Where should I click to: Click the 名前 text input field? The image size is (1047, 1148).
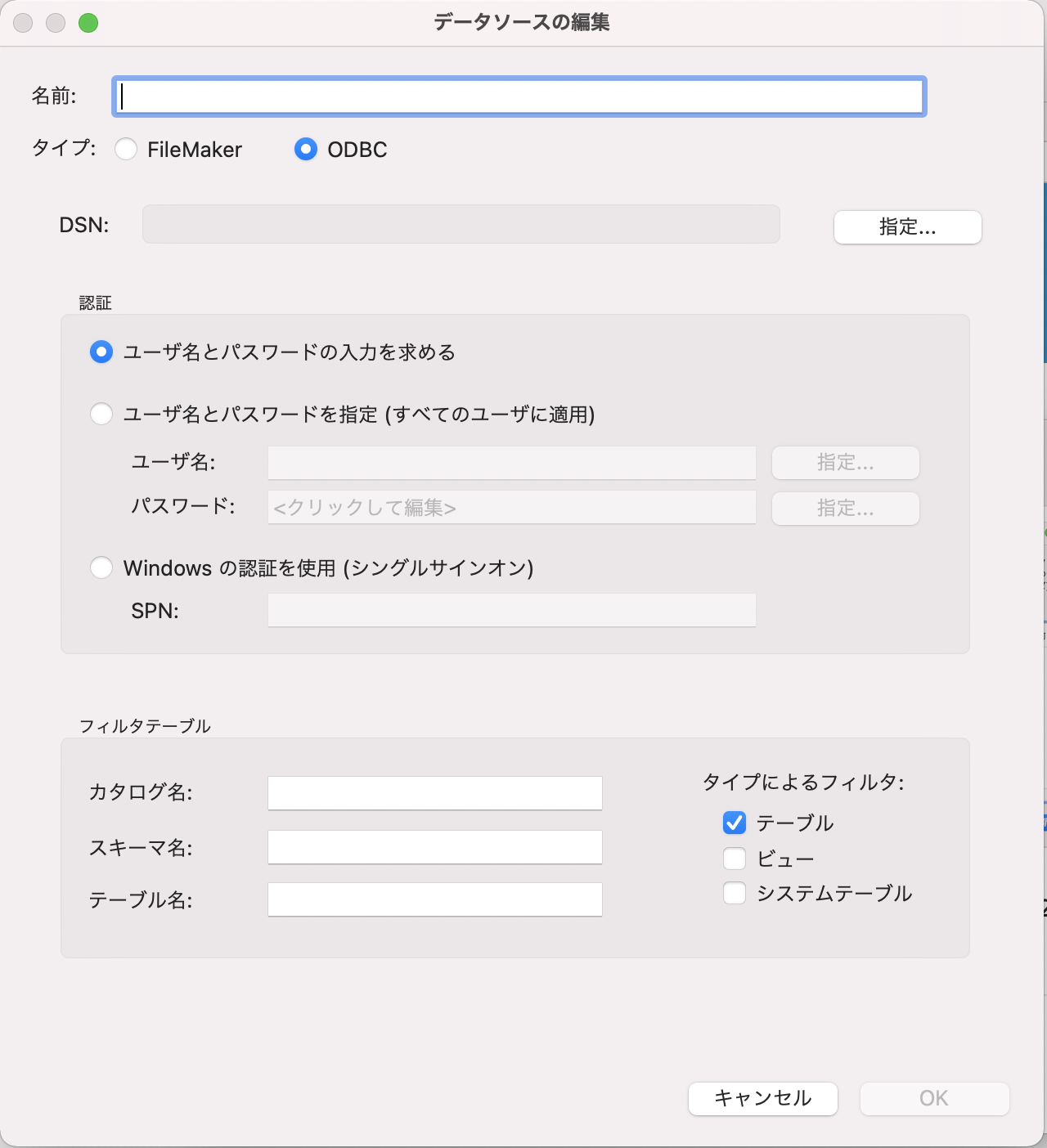[519, 96]
